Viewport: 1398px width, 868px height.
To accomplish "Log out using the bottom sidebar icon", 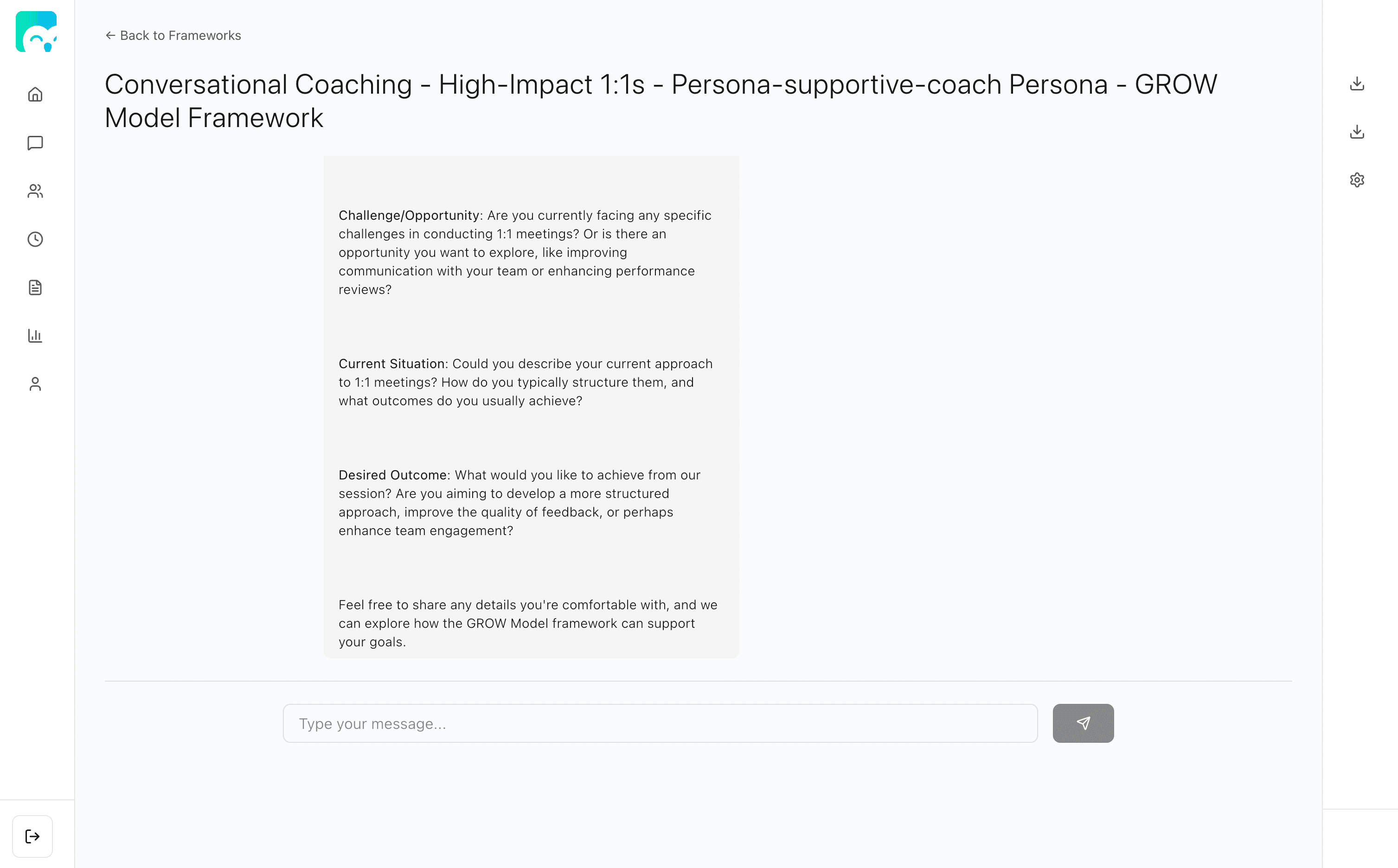I will [33, 836].
